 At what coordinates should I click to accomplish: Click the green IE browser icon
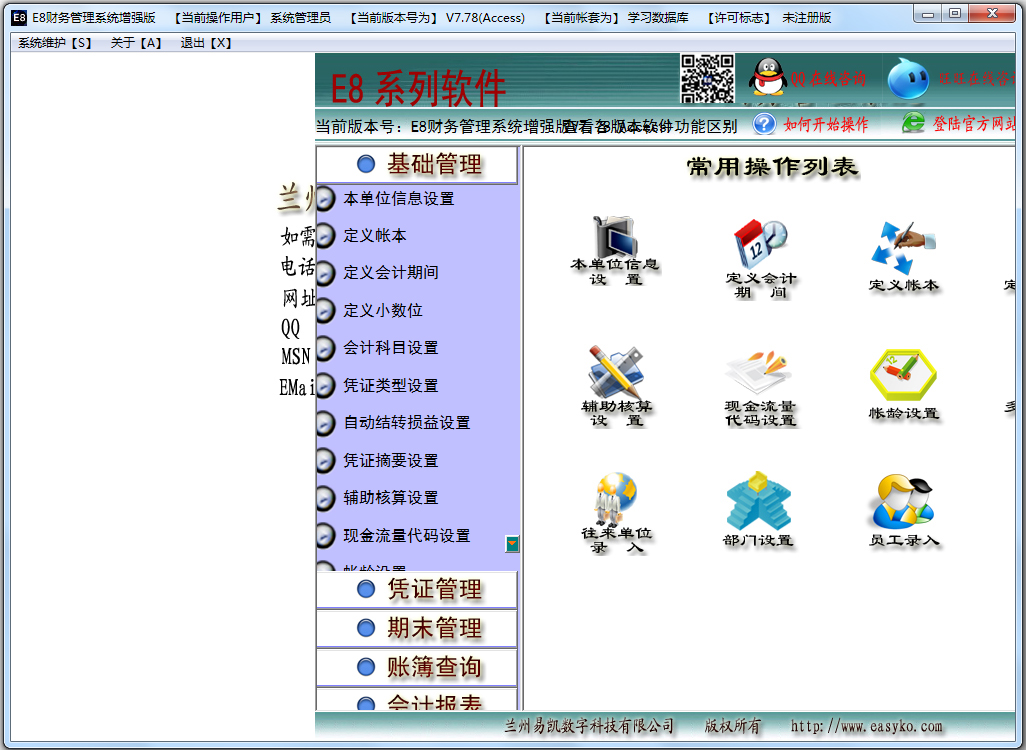[x=913, y=122]
